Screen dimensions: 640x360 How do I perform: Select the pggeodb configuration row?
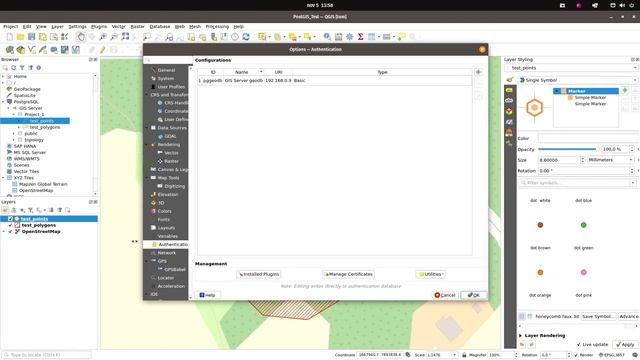(335, 81)
